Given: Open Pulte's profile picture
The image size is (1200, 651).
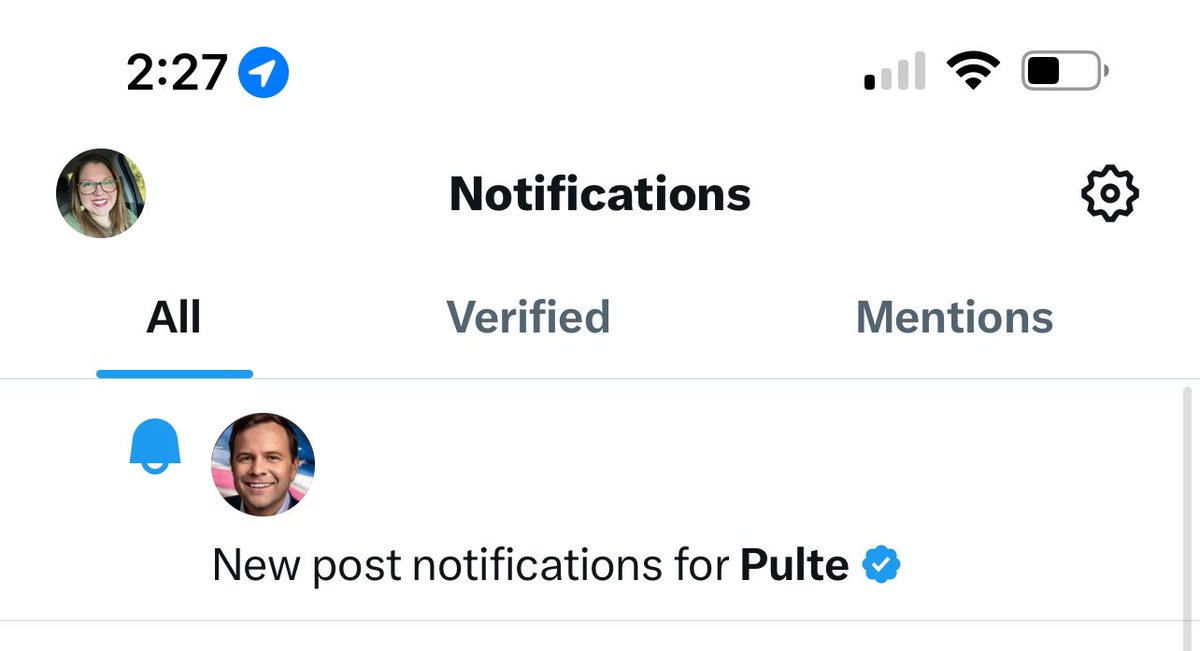Looking at the screenshot, I should (x=263, y=464).
